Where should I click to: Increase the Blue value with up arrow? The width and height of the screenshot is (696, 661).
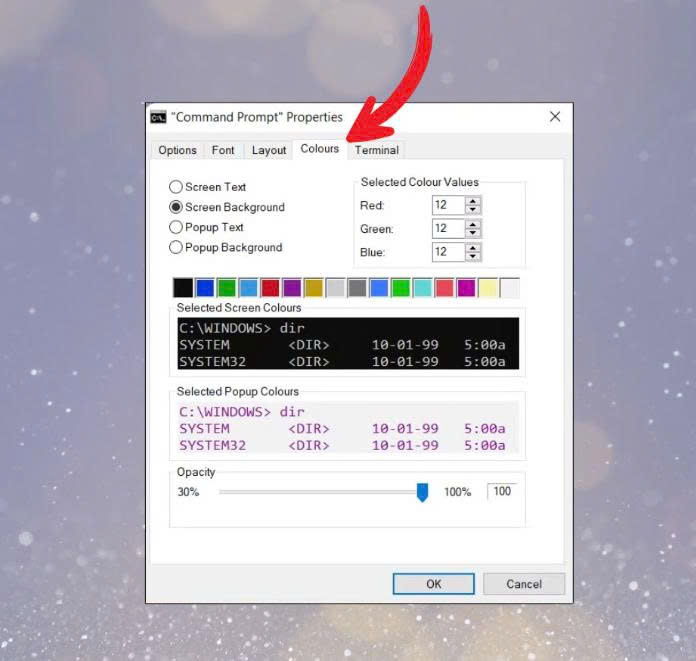[473, 248]
